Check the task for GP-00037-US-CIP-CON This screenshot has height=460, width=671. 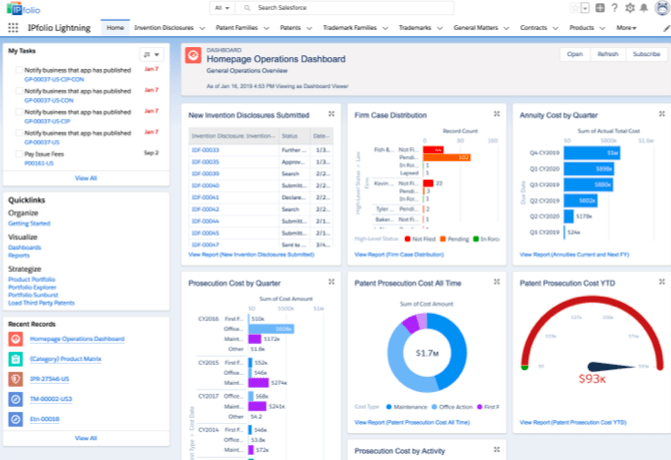point(19,70)
